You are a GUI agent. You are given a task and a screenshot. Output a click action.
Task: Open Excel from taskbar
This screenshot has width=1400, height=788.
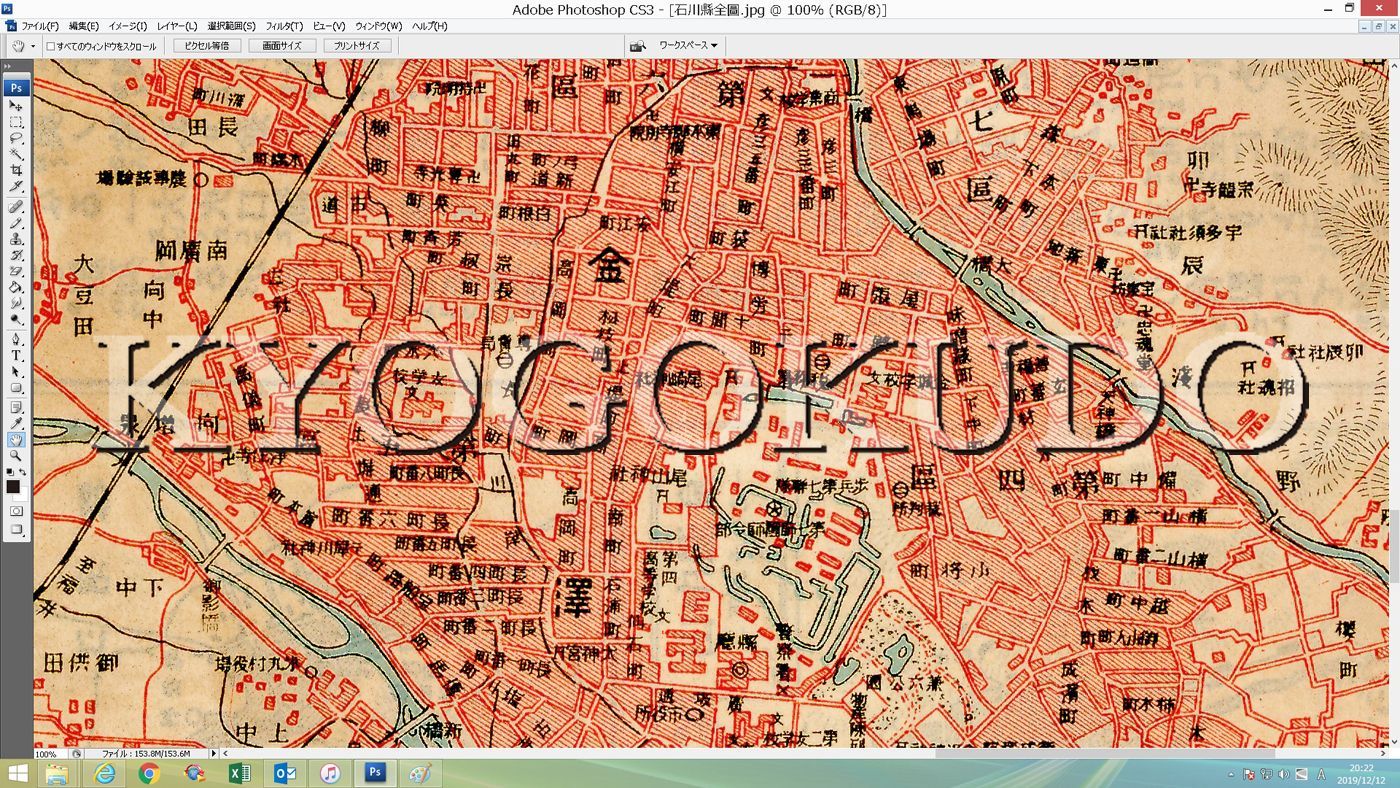click(240, 773)
